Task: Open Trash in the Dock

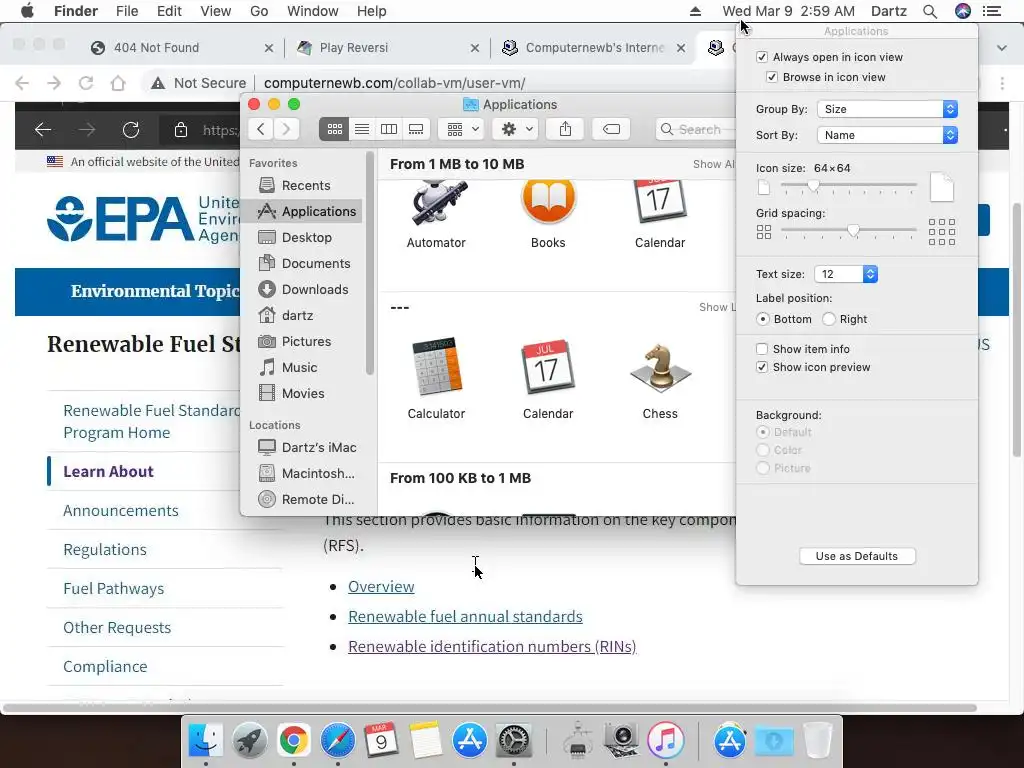Action: pyautogui.click(x=817, y=741)
